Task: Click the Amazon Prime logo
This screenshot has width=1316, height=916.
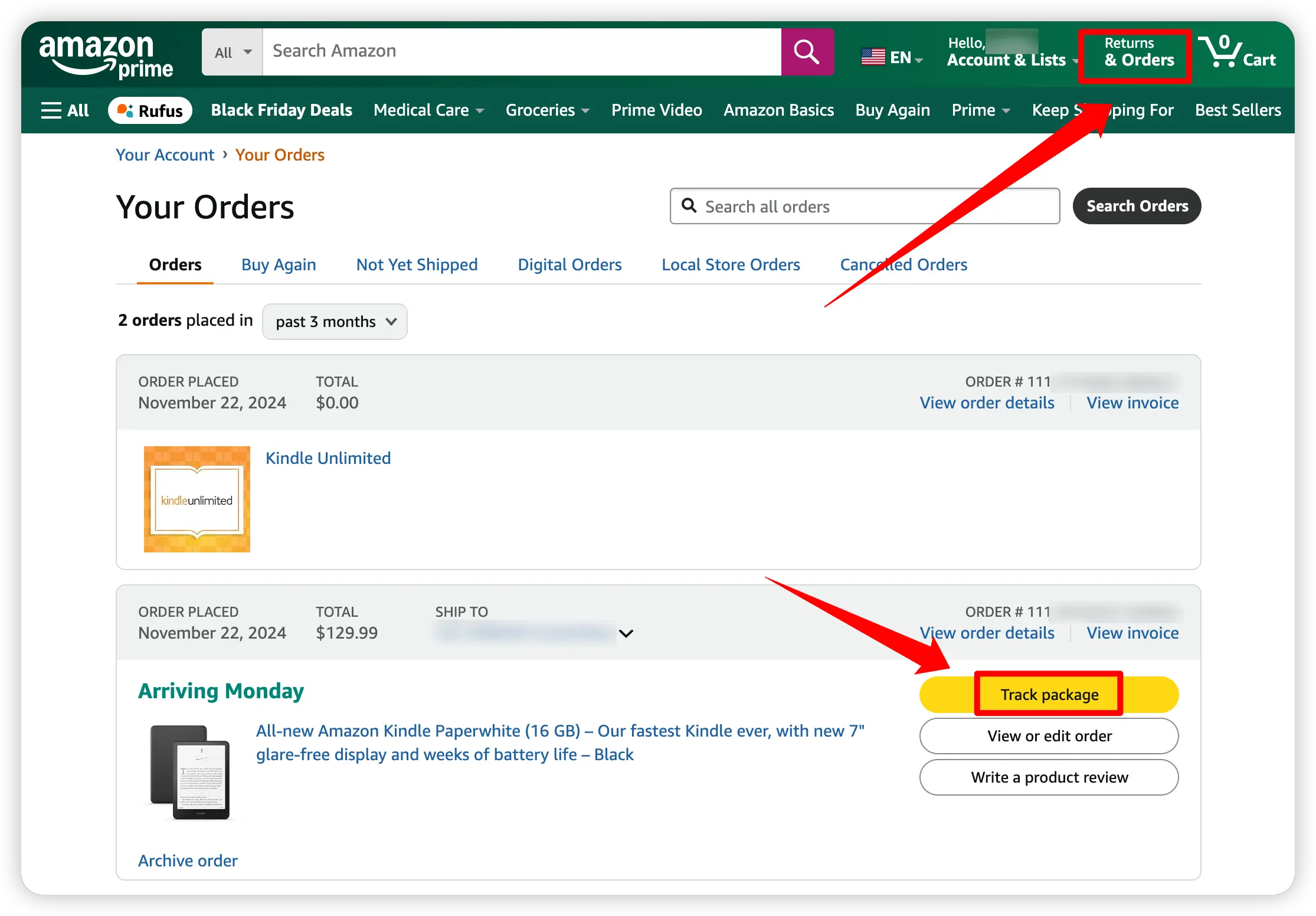Action: click(x=106, y=57)
